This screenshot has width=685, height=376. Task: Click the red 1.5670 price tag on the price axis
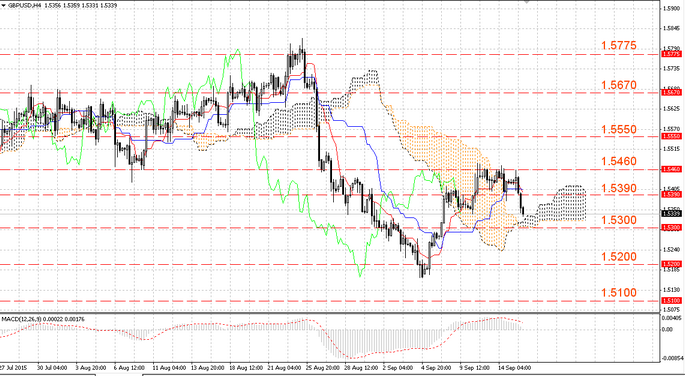point(671,93)
